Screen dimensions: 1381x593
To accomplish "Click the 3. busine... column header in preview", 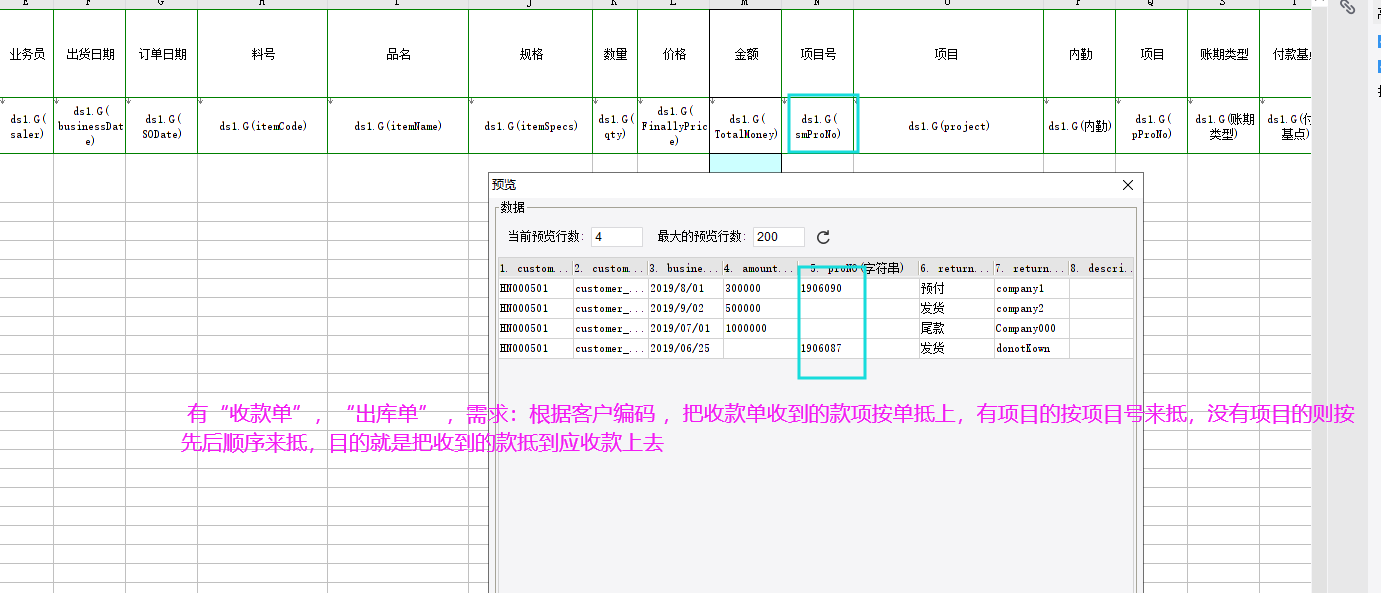I will coord(684,268).
